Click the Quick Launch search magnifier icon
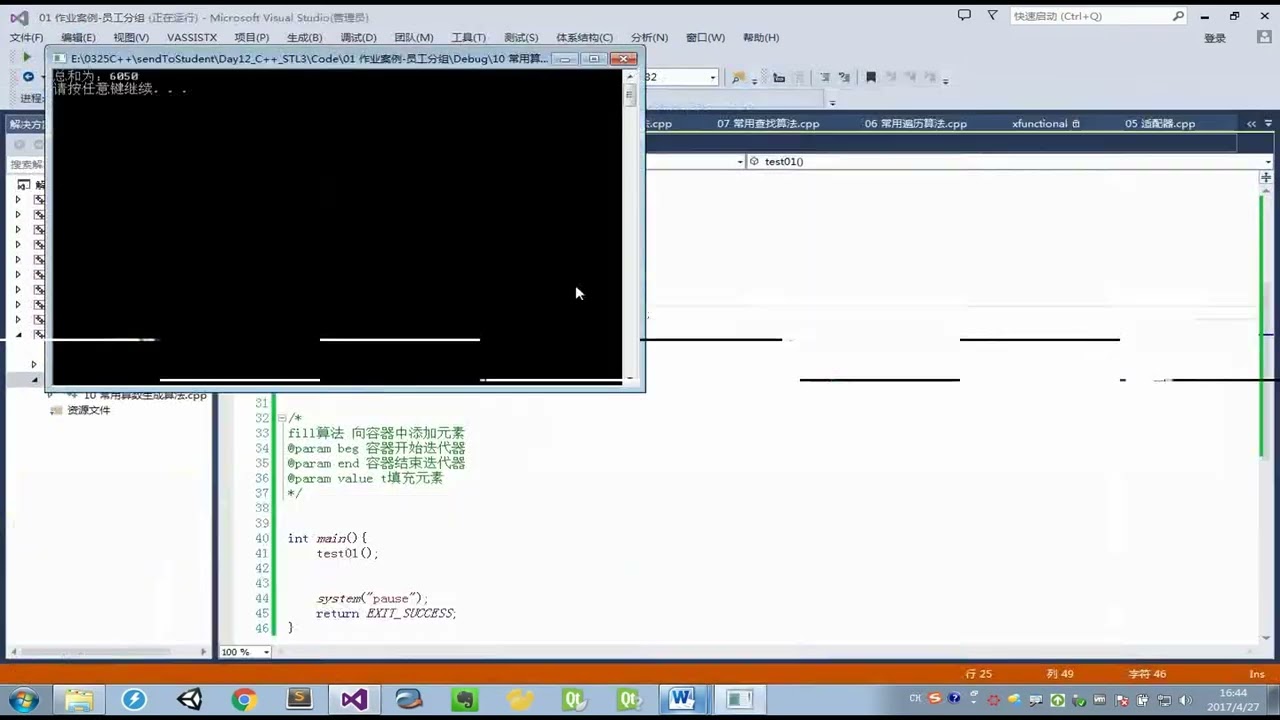This screenshot has height=720, width=1280. click(x=1178, y=16)
